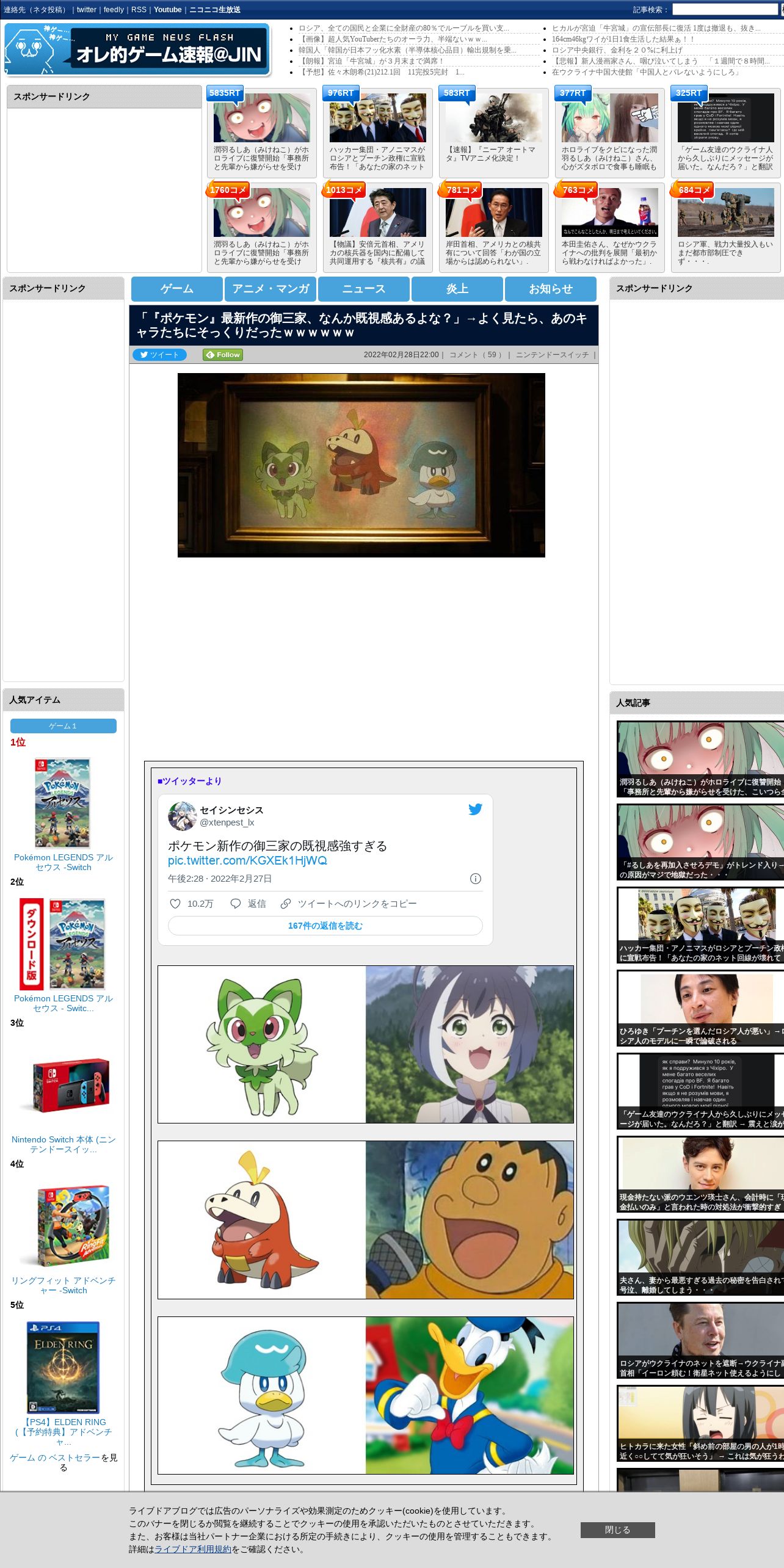Click tweet timestamp 午後2:28 · 2022年2月27日
Viewport: 784px width, 1568px height.
(220, 879)
